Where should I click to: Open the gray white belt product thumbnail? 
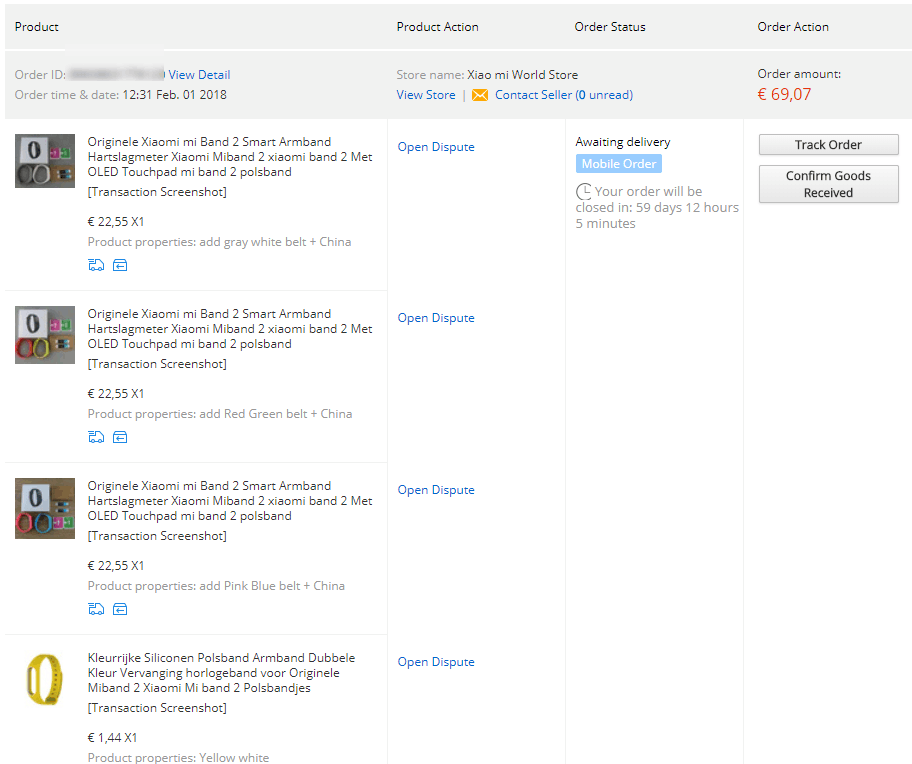(x=45, y=161)
